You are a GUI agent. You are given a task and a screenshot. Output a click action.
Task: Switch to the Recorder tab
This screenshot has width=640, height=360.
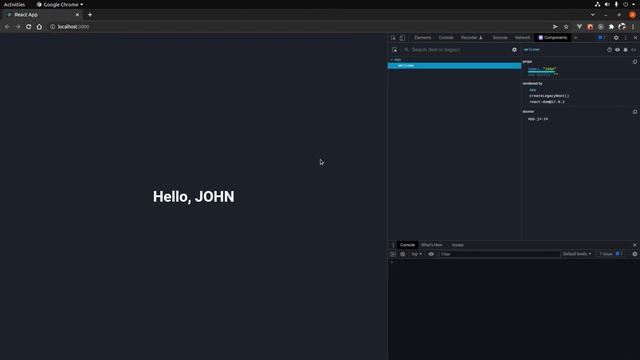coord(471,38)
